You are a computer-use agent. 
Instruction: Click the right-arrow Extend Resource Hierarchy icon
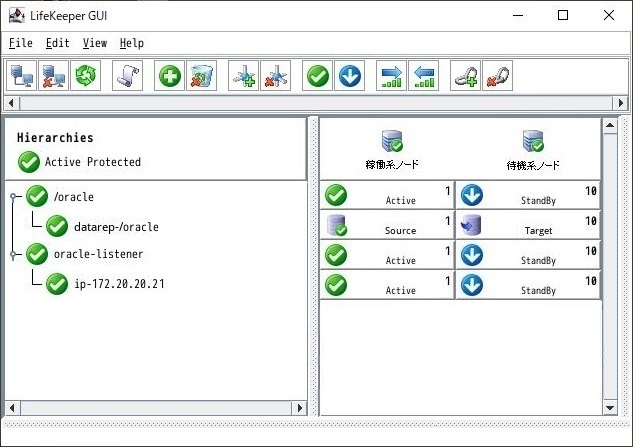pyautogui.click(x=392, y=76)
